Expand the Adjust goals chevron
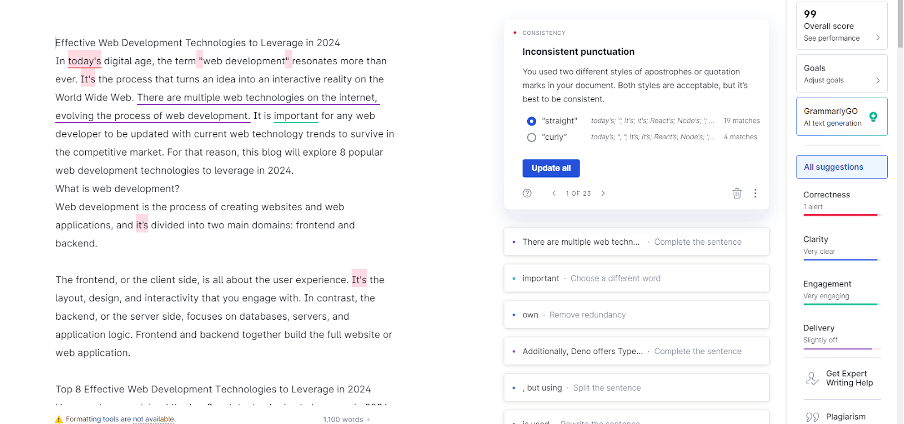This screenshot has width=904, height=424. point(878,80)
